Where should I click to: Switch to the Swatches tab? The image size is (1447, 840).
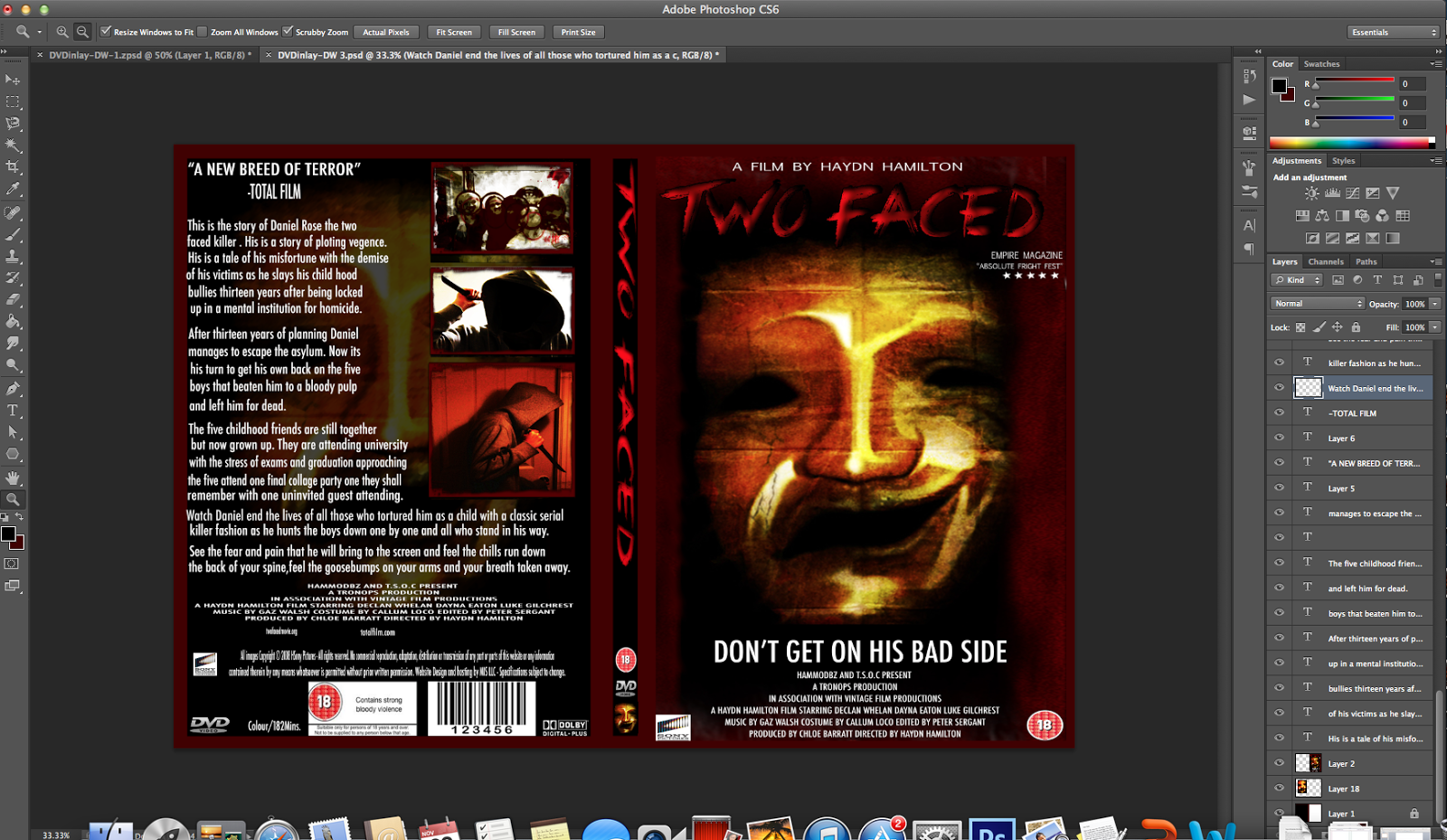[x=1321, y=63]
